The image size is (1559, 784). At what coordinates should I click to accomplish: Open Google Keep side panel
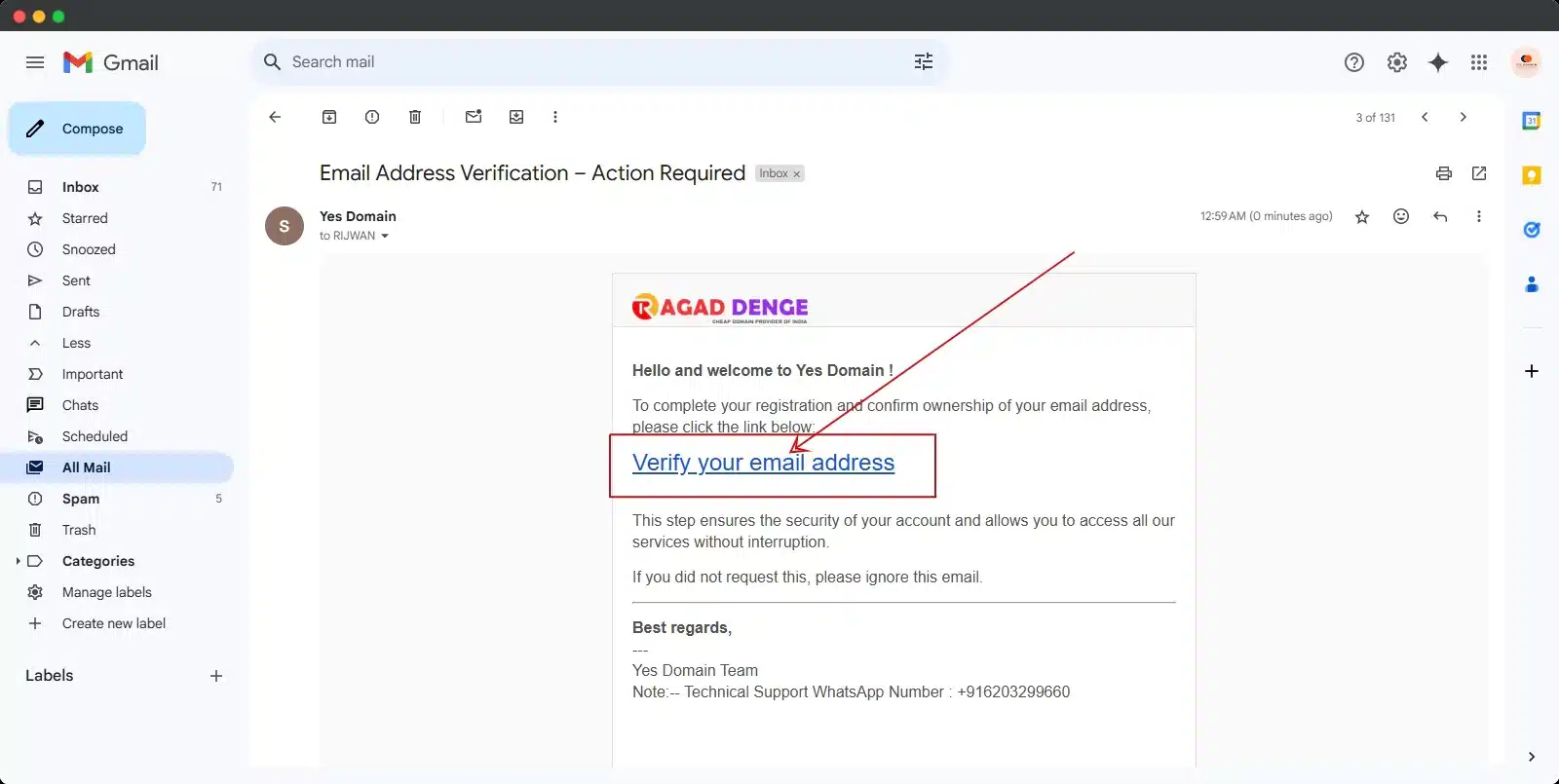pos(1532,175)
